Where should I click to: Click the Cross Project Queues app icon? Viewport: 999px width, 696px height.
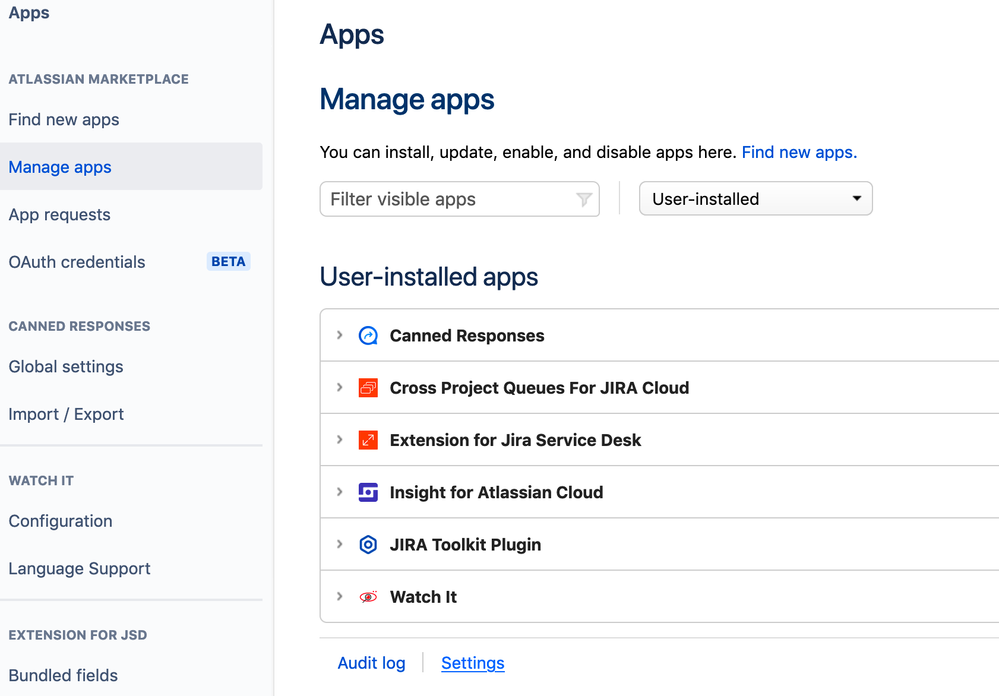tap(368, 388)
